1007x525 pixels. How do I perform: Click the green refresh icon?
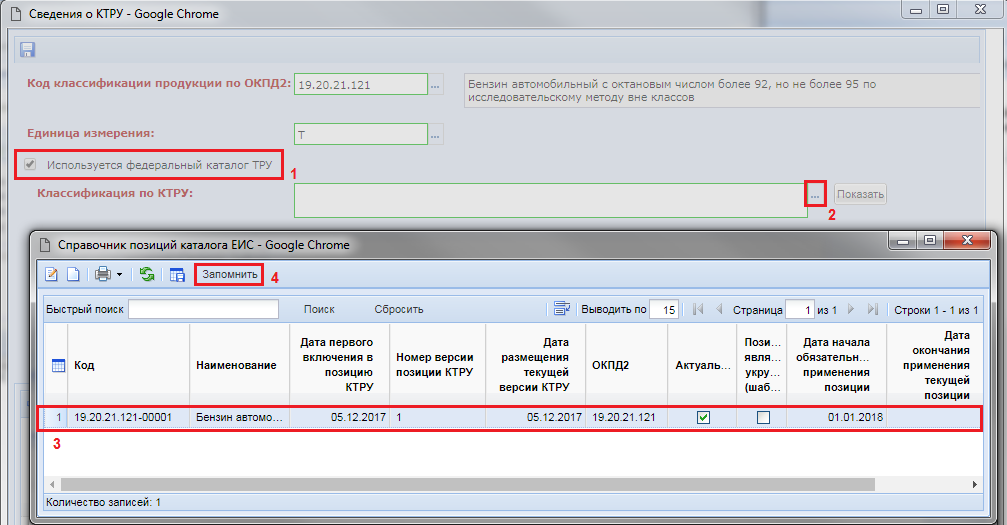(147, 274)
